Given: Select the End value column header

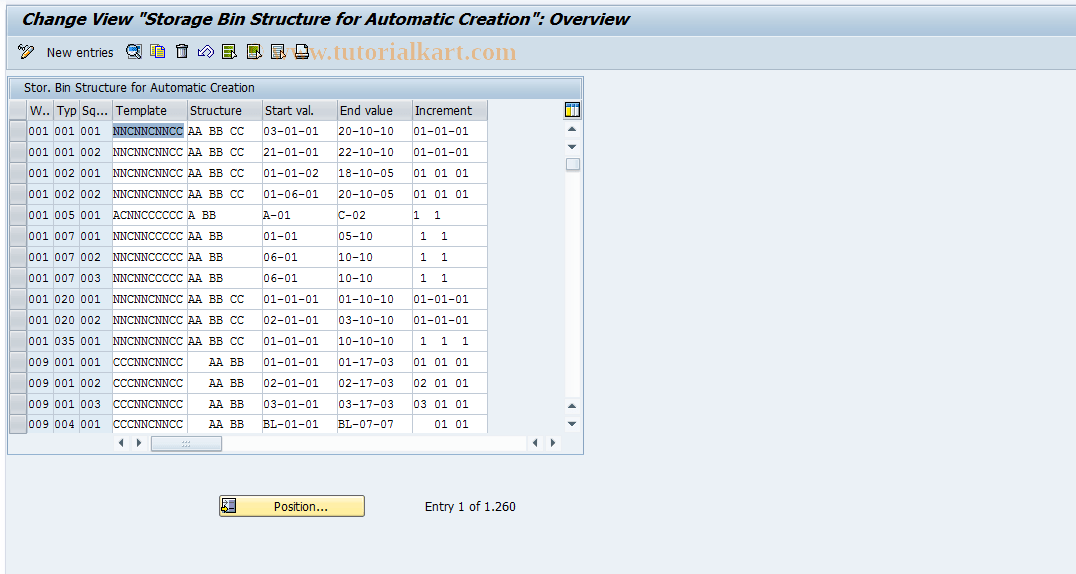Looking at the screenshot, I should pos(375,110).
